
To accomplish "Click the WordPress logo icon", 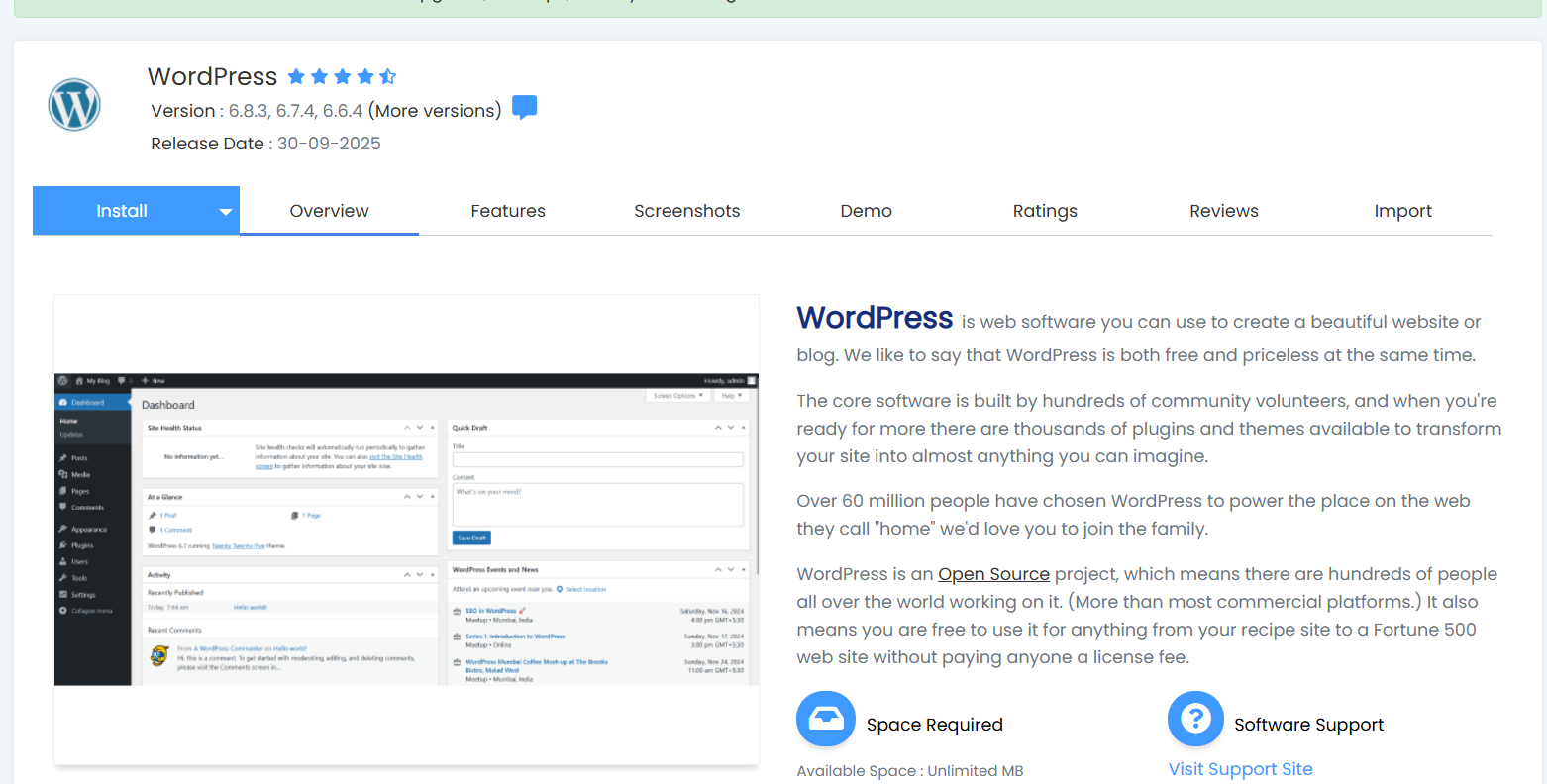I will click(74, 105).
